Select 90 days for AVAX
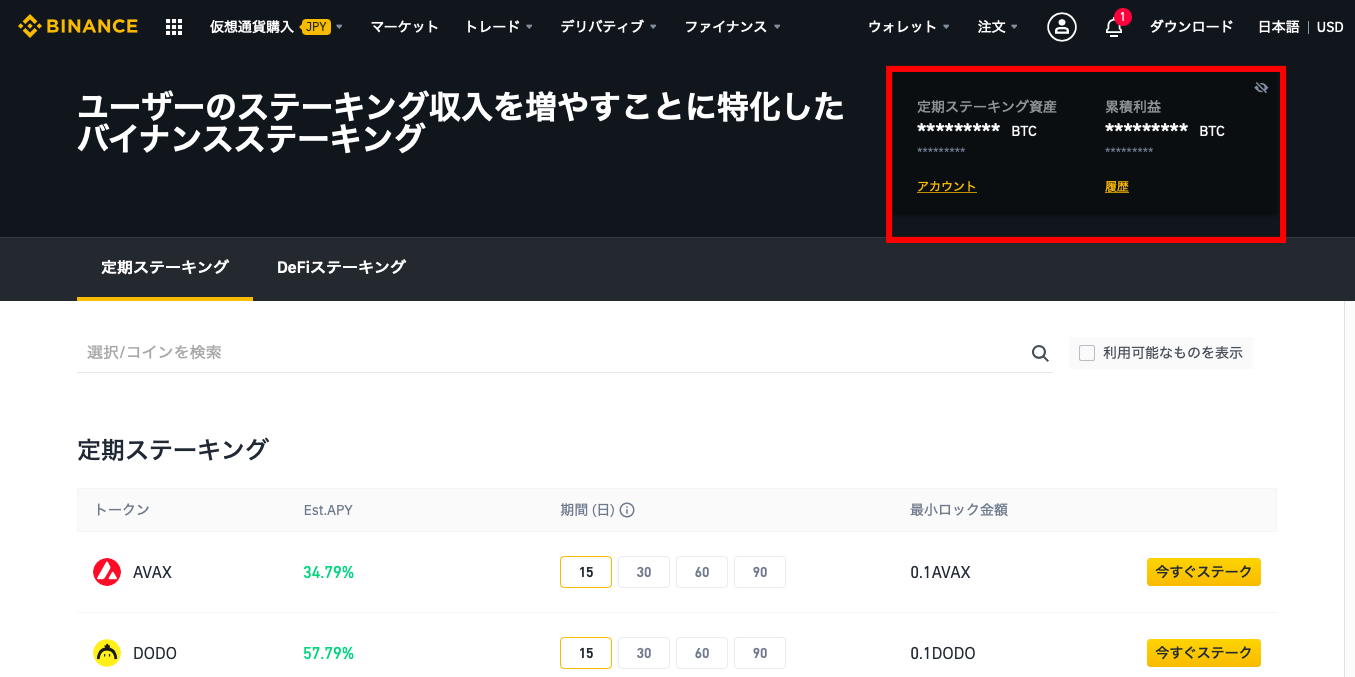 760,572
